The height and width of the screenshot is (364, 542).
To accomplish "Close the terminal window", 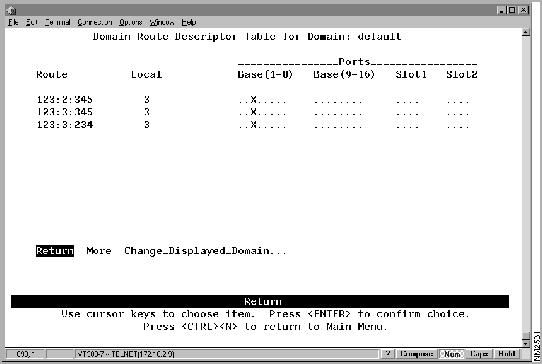I will pyautogui.click(x=524, y=10).
